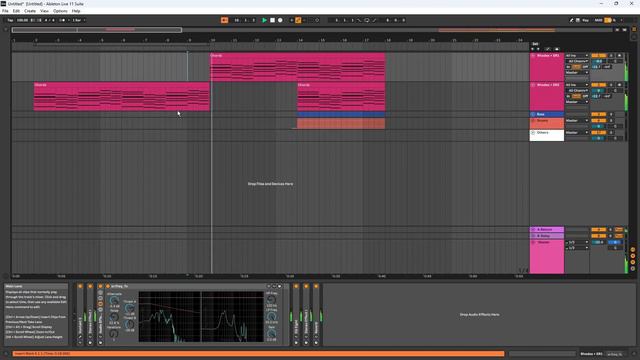Select the blue Bass track clip
This screenshot has height=360, width=640.
[341, 115]
